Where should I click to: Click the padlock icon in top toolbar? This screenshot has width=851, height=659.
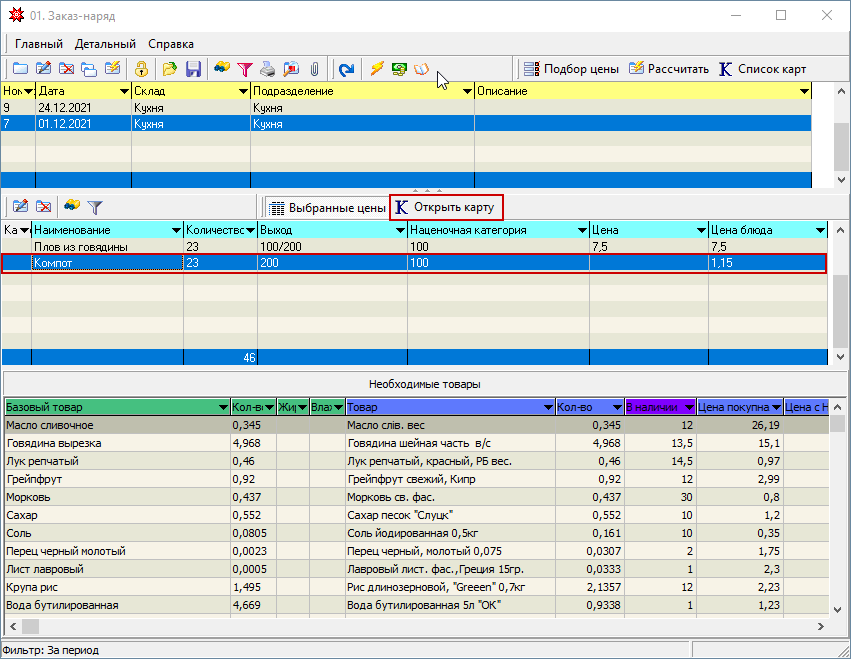coord(142,70)
